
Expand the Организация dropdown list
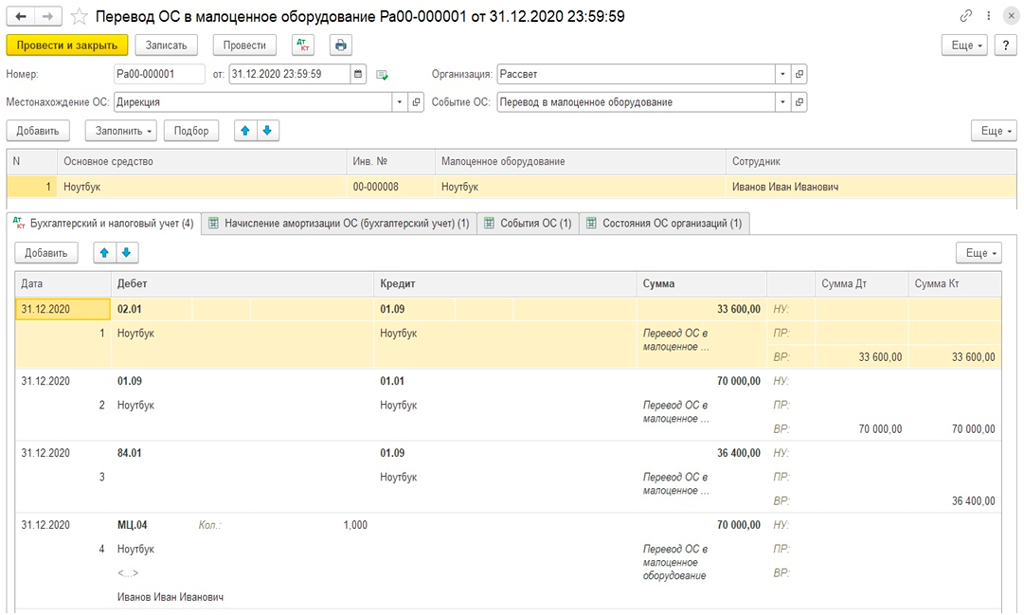[x=783, y=74]
